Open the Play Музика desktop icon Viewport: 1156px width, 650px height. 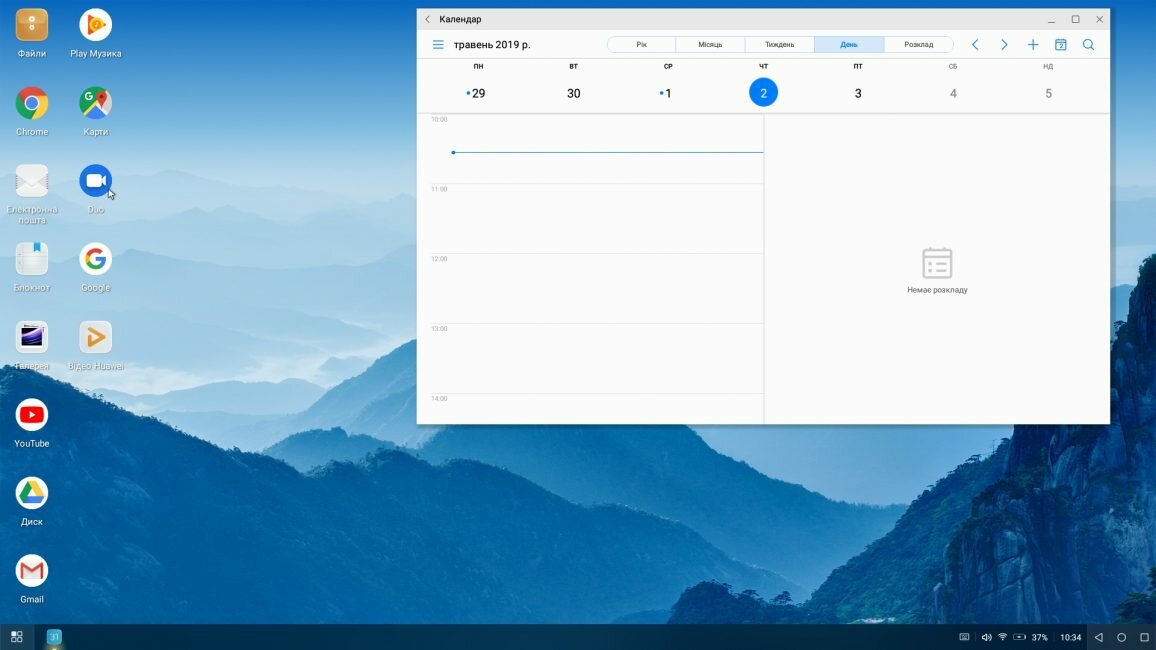(96, 25)
